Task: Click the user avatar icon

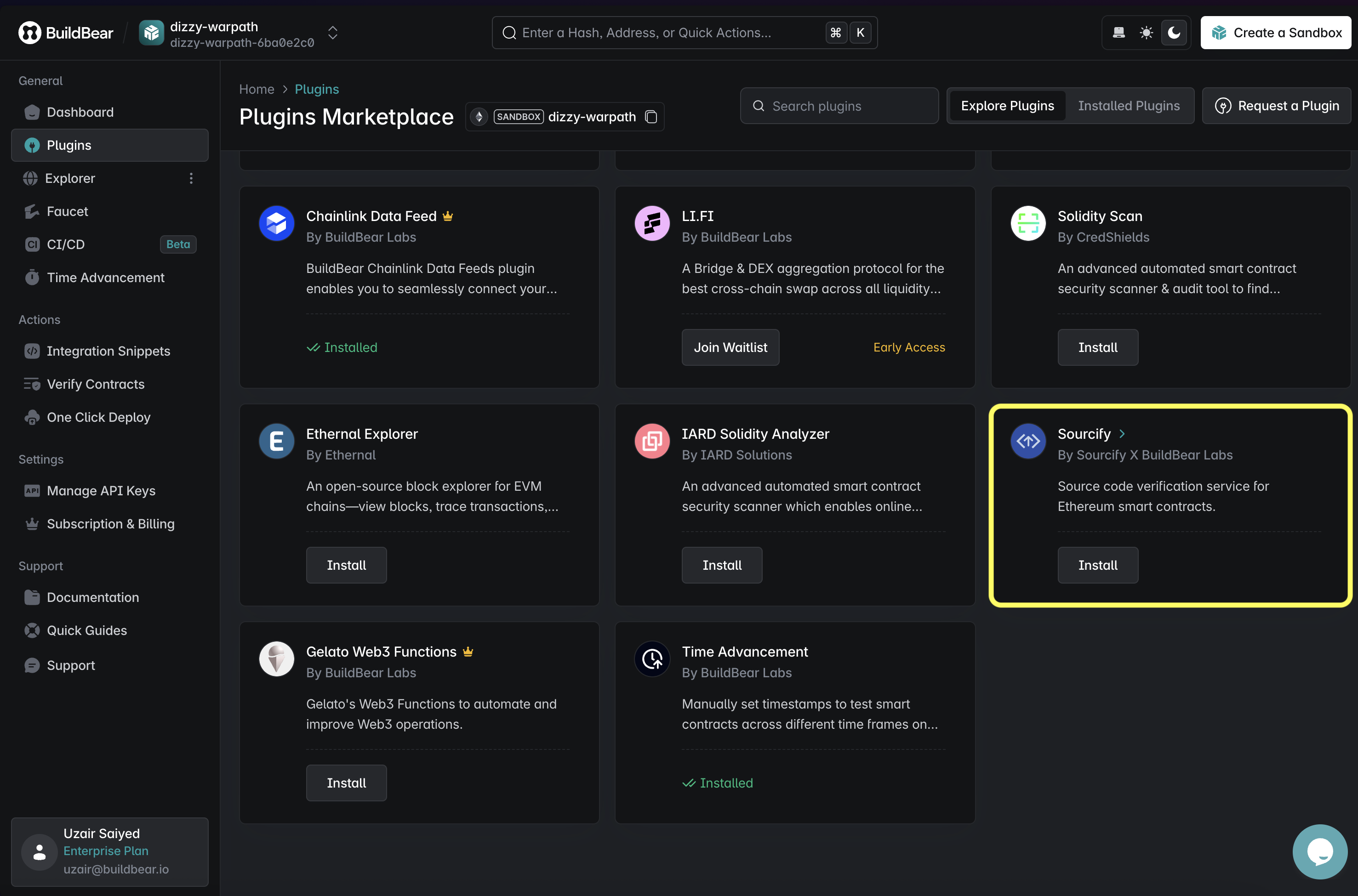Action: [40, 852]
